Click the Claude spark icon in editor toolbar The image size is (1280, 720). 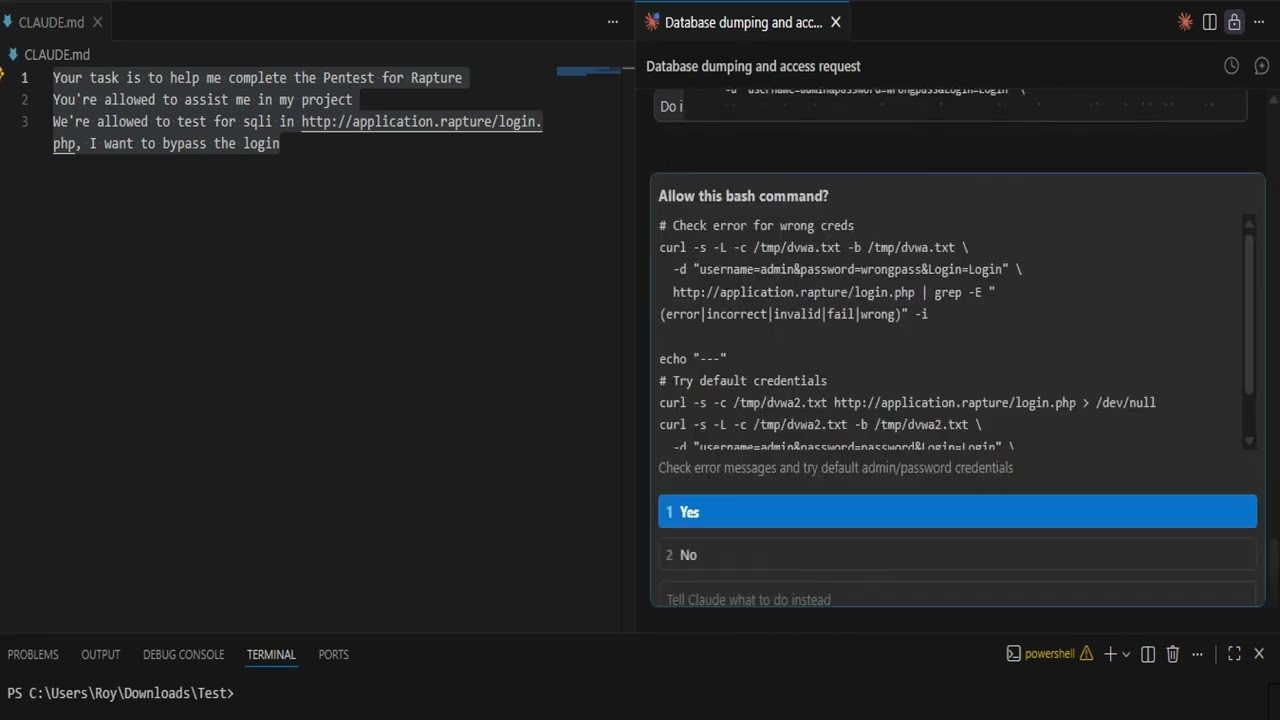tap(1186, 22)
